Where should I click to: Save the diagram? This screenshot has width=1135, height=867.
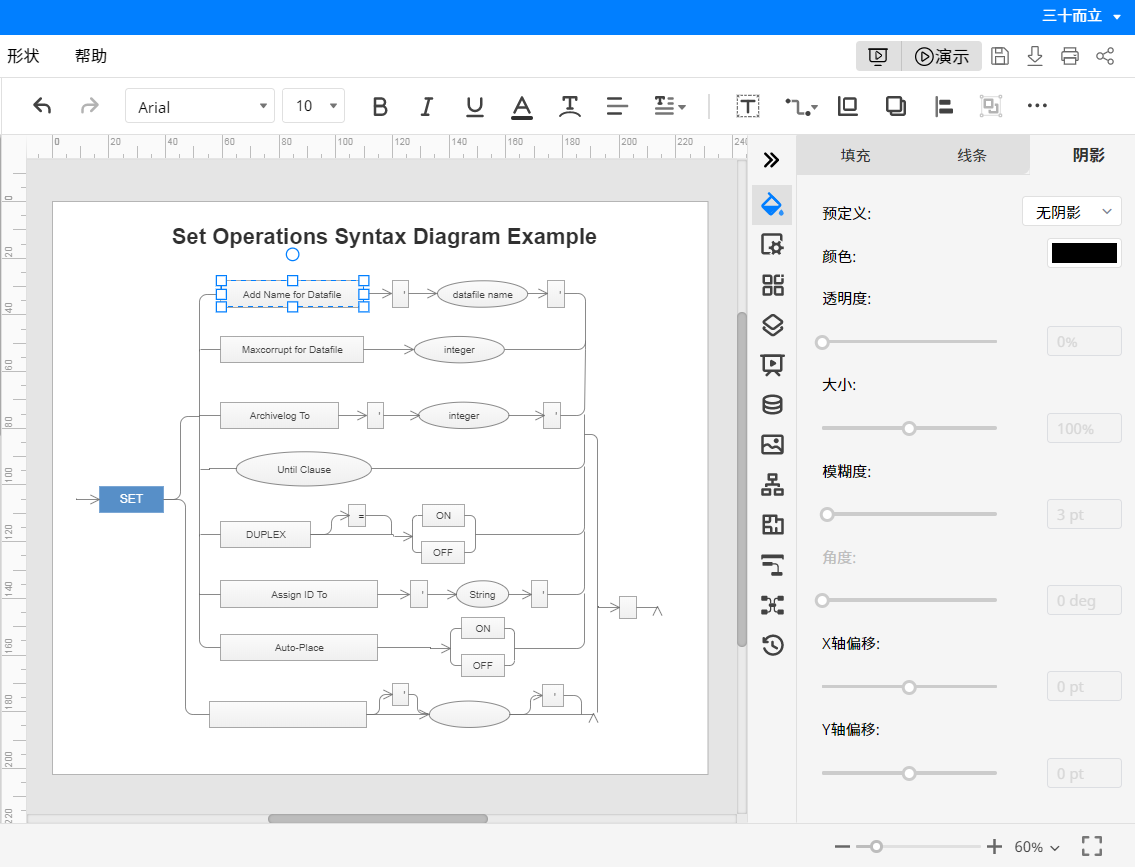(x=1000, y=56)
